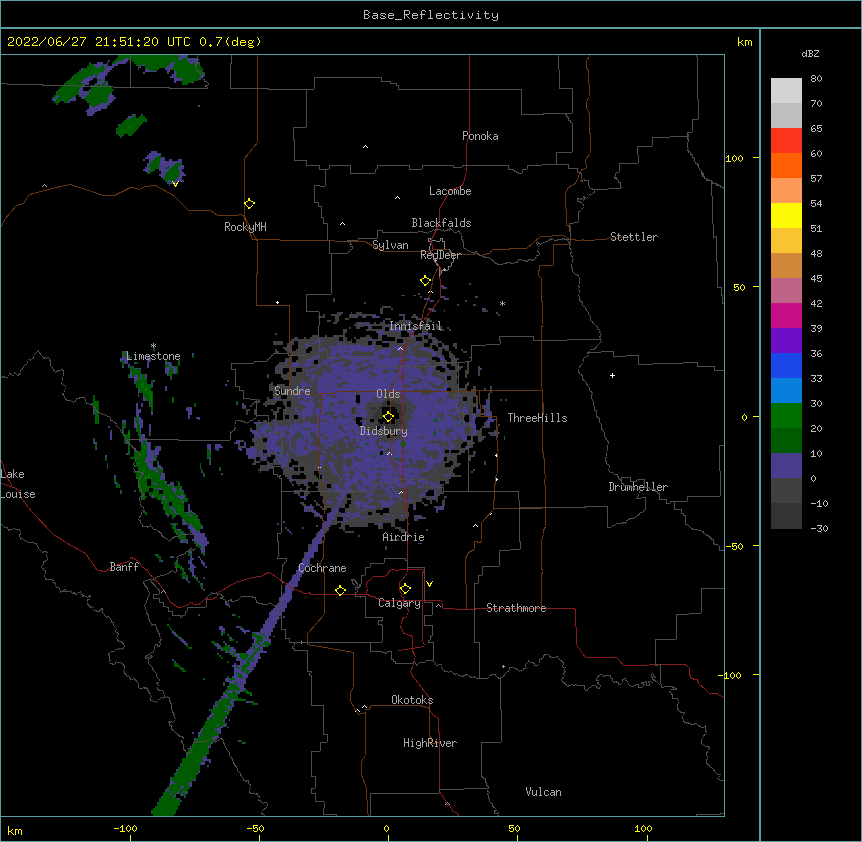Click the Cochrane label
The height and width of the screenshot is (842, 862).
point(322,568)
